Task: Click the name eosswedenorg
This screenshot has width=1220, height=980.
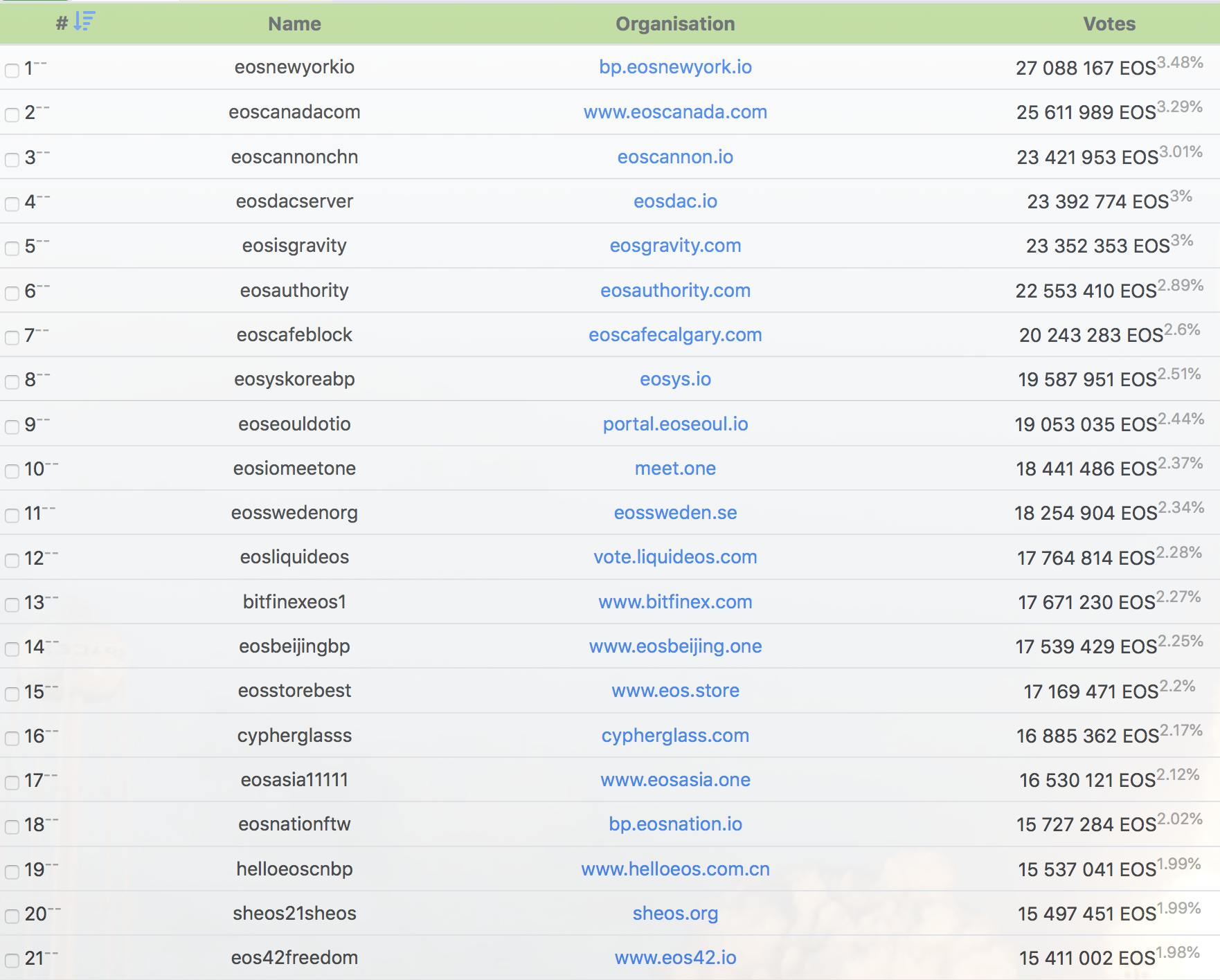Action: click(294, 513)
